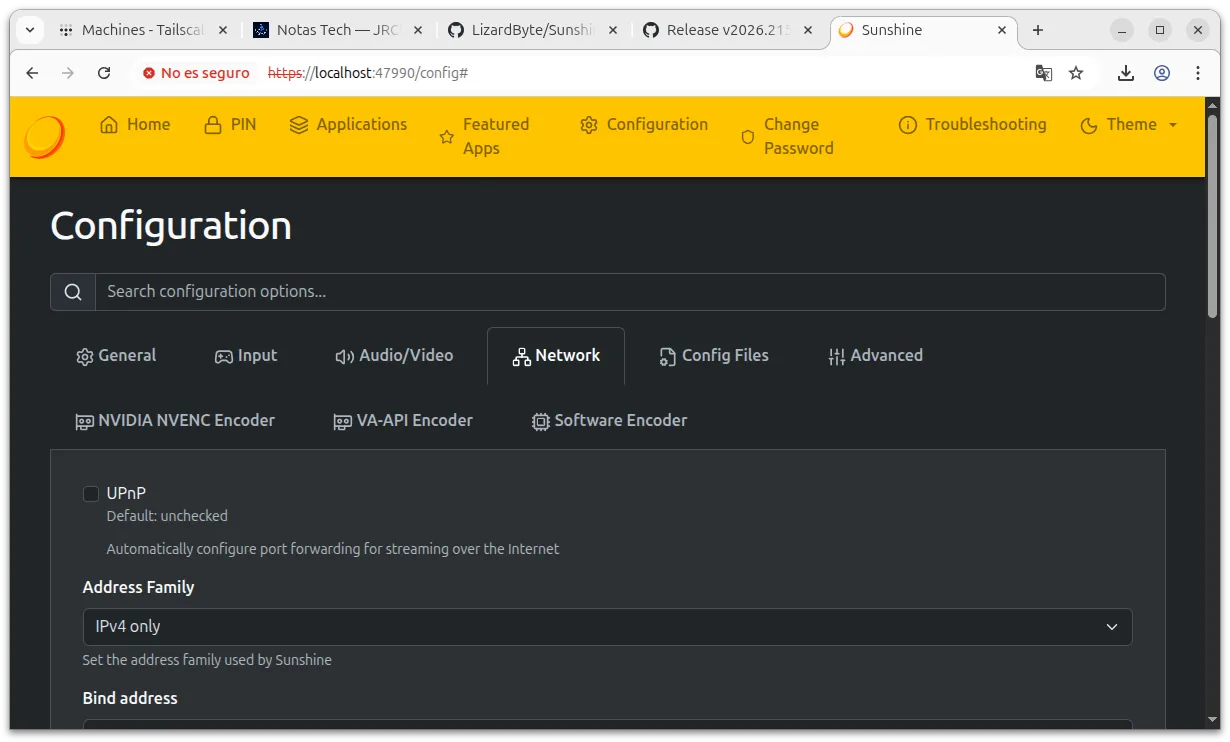Close the Sunshine browser tab
Image resolution: width=1230 pixels, height=742 pixels.
[1002, 30]
